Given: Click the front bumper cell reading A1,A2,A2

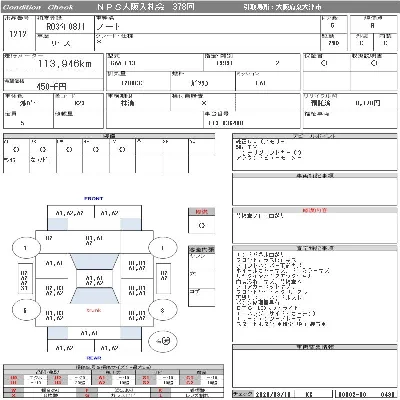Looking at the screenshot, I should click(70, 213).
